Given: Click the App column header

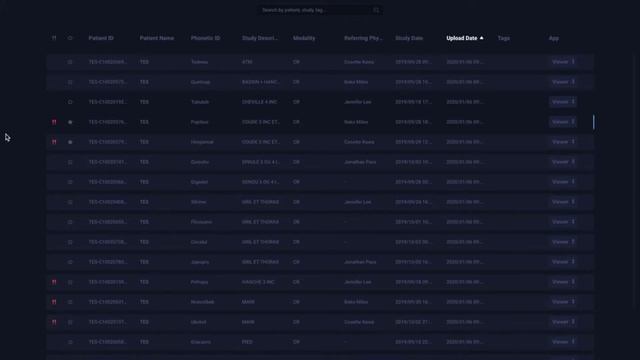Looking at the screenshot, I should pos(553,38).
